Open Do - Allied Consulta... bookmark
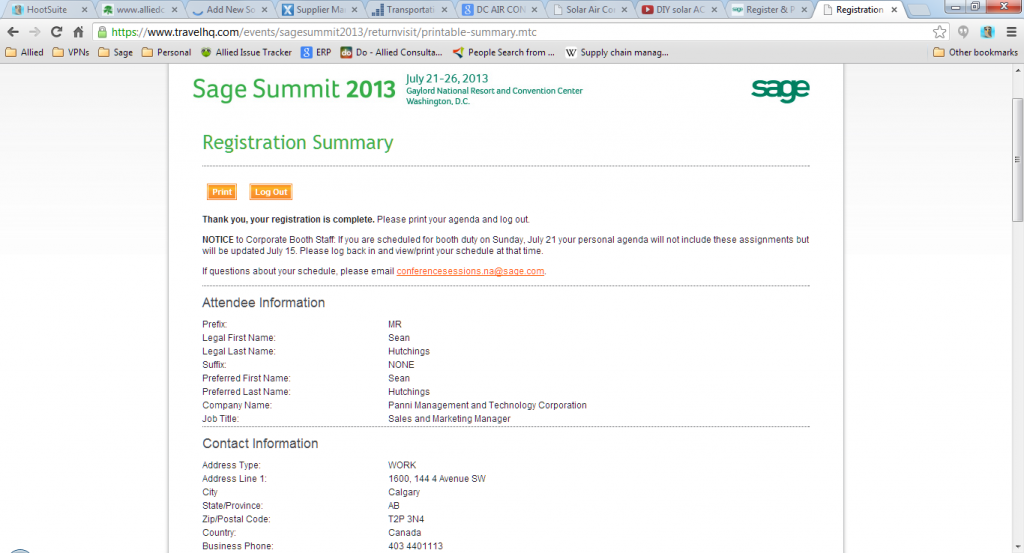 [391, 52]
